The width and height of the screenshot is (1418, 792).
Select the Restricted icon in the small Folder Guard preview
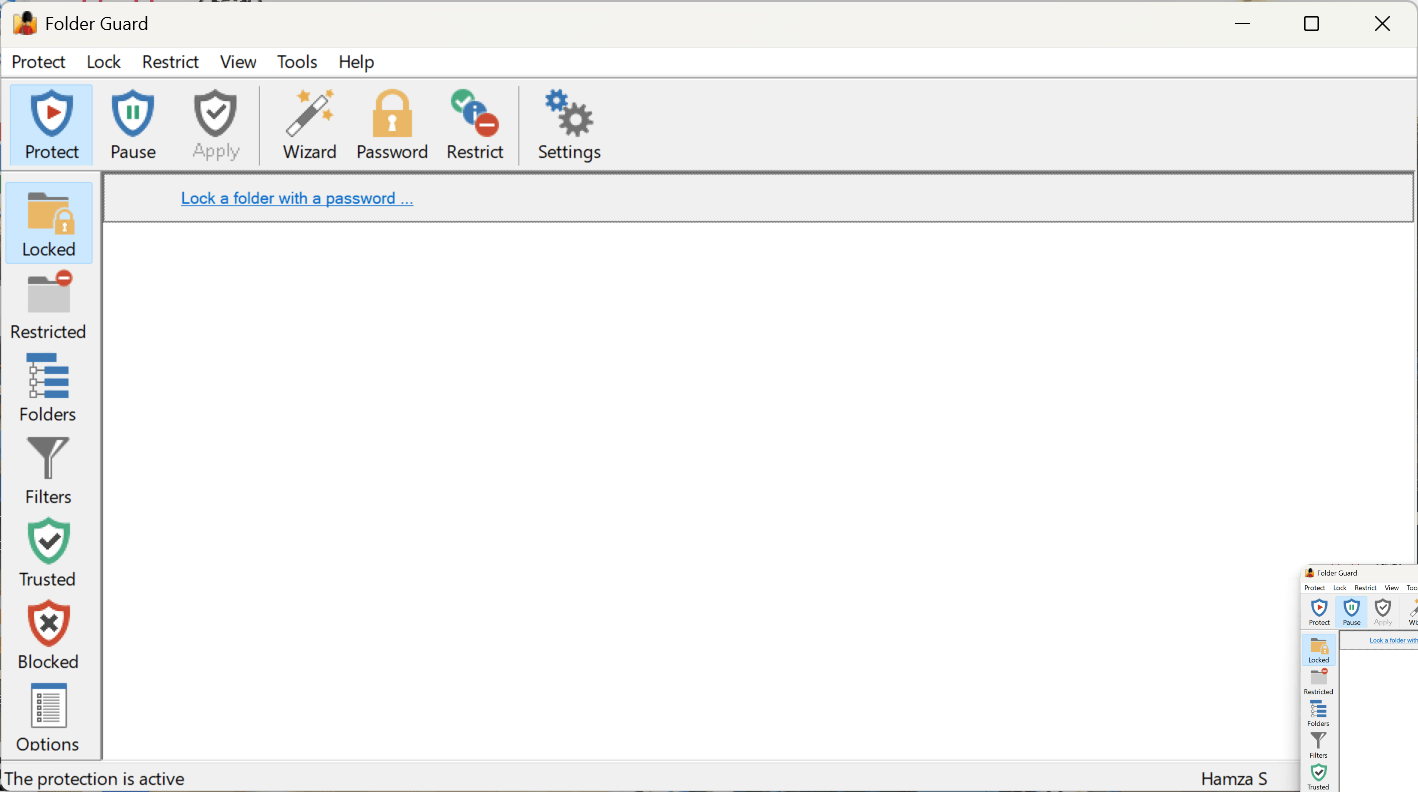1319,682
